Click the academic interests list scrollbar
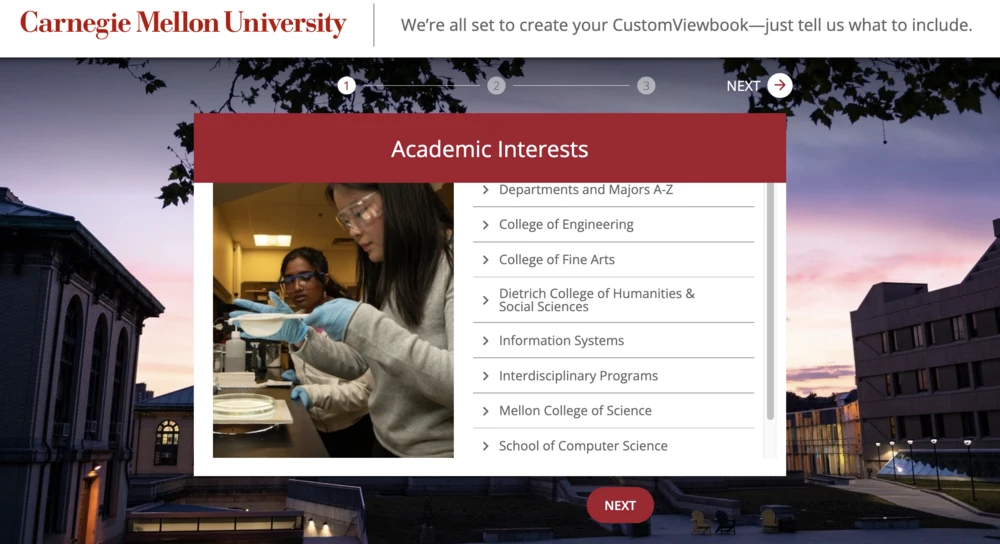This screenshot has height=544, width=1000. point(770,301)
